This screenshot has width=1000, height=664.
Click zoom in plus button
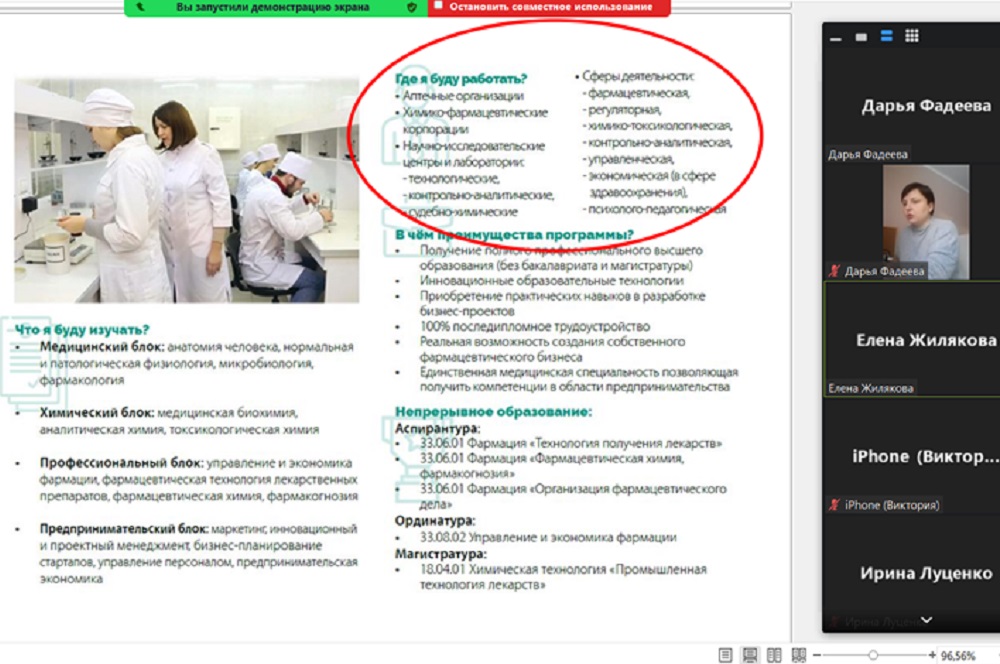(x=932, y=655)
